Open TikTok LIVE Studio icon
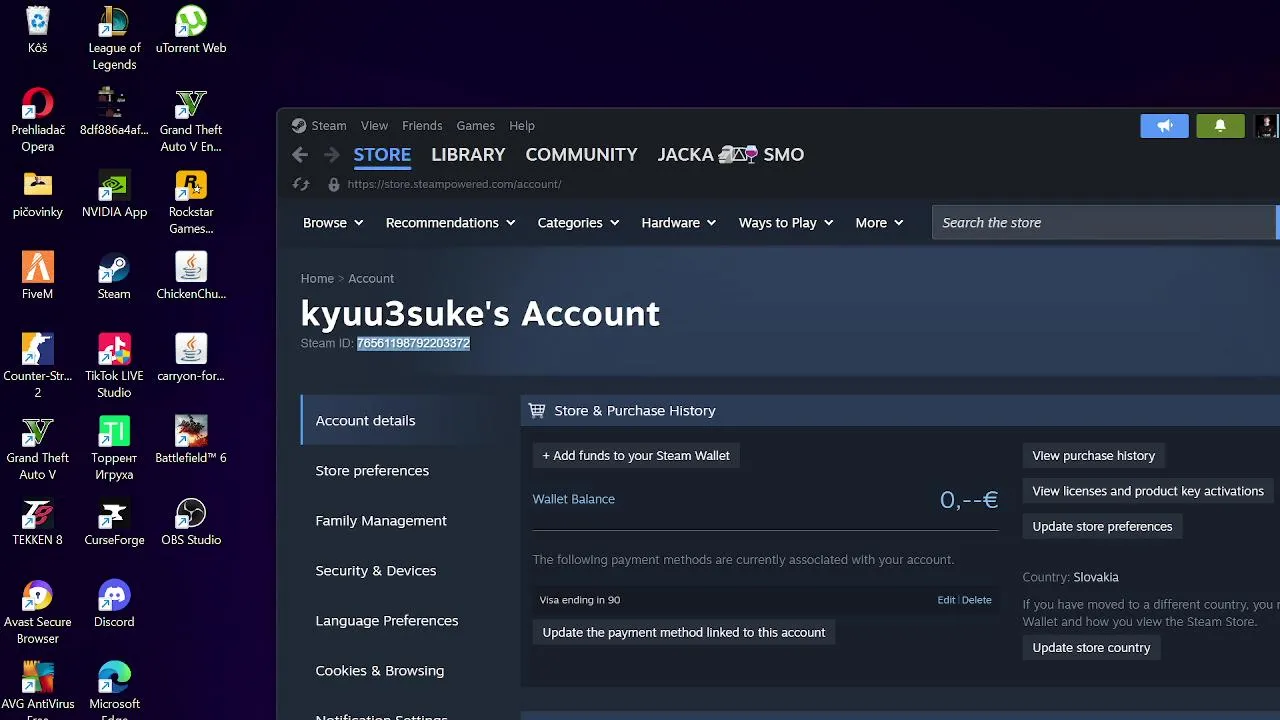The height and width of the screenshot is (720, 1280). pos(114,366)
